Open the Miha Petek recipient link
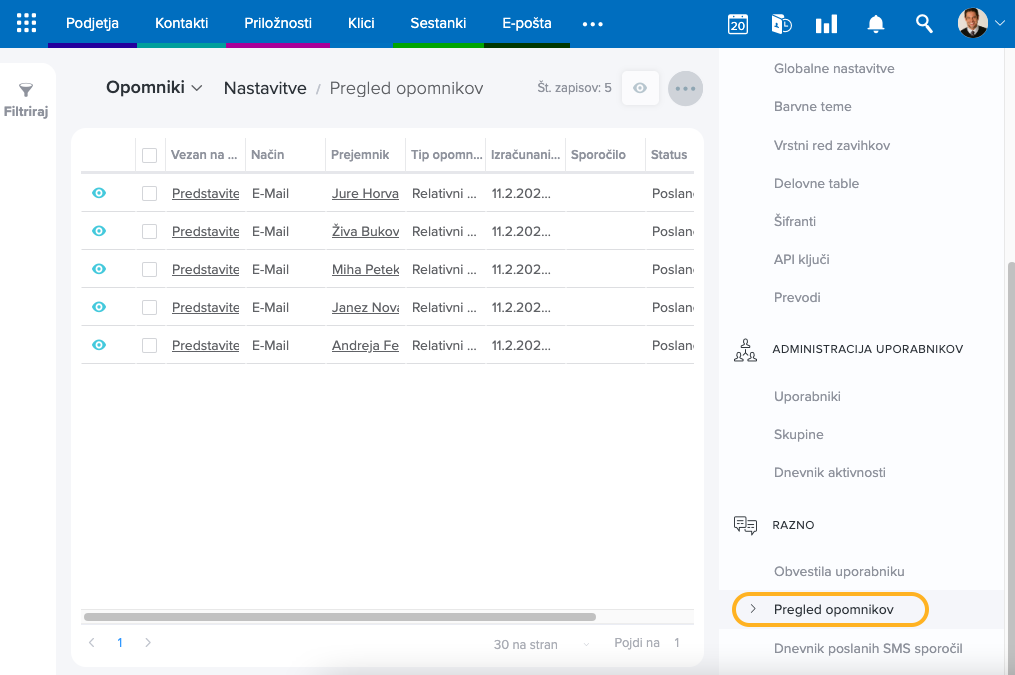1015x675 pixels. pos(365,269)
